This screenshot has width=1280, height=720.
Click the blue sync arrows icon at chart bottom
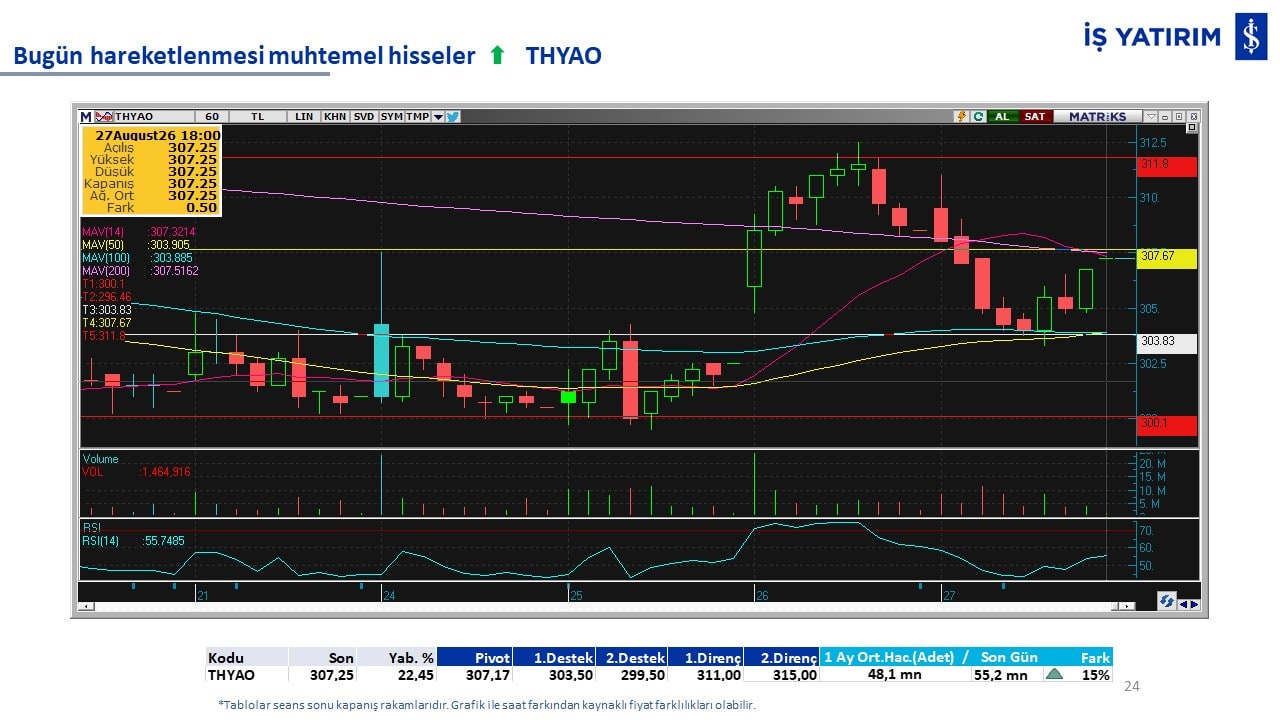point(1167,601)
